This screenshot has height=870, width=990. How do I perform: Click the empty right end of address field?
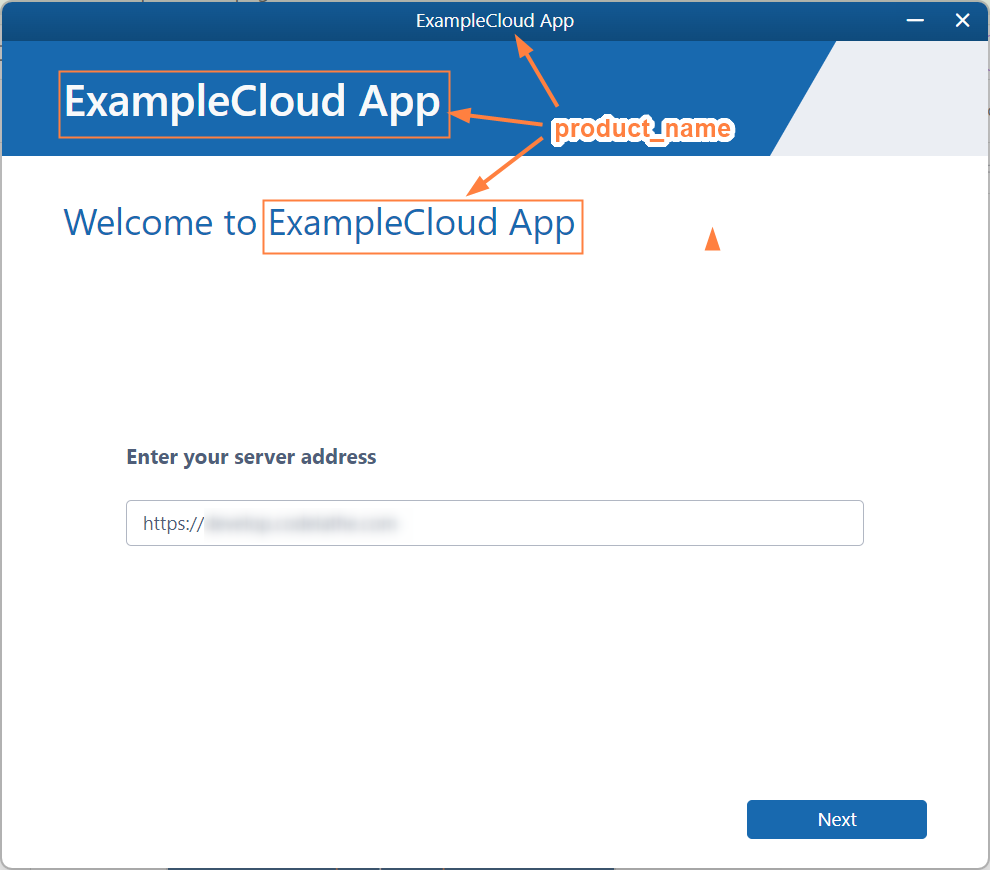coord(780,523)
